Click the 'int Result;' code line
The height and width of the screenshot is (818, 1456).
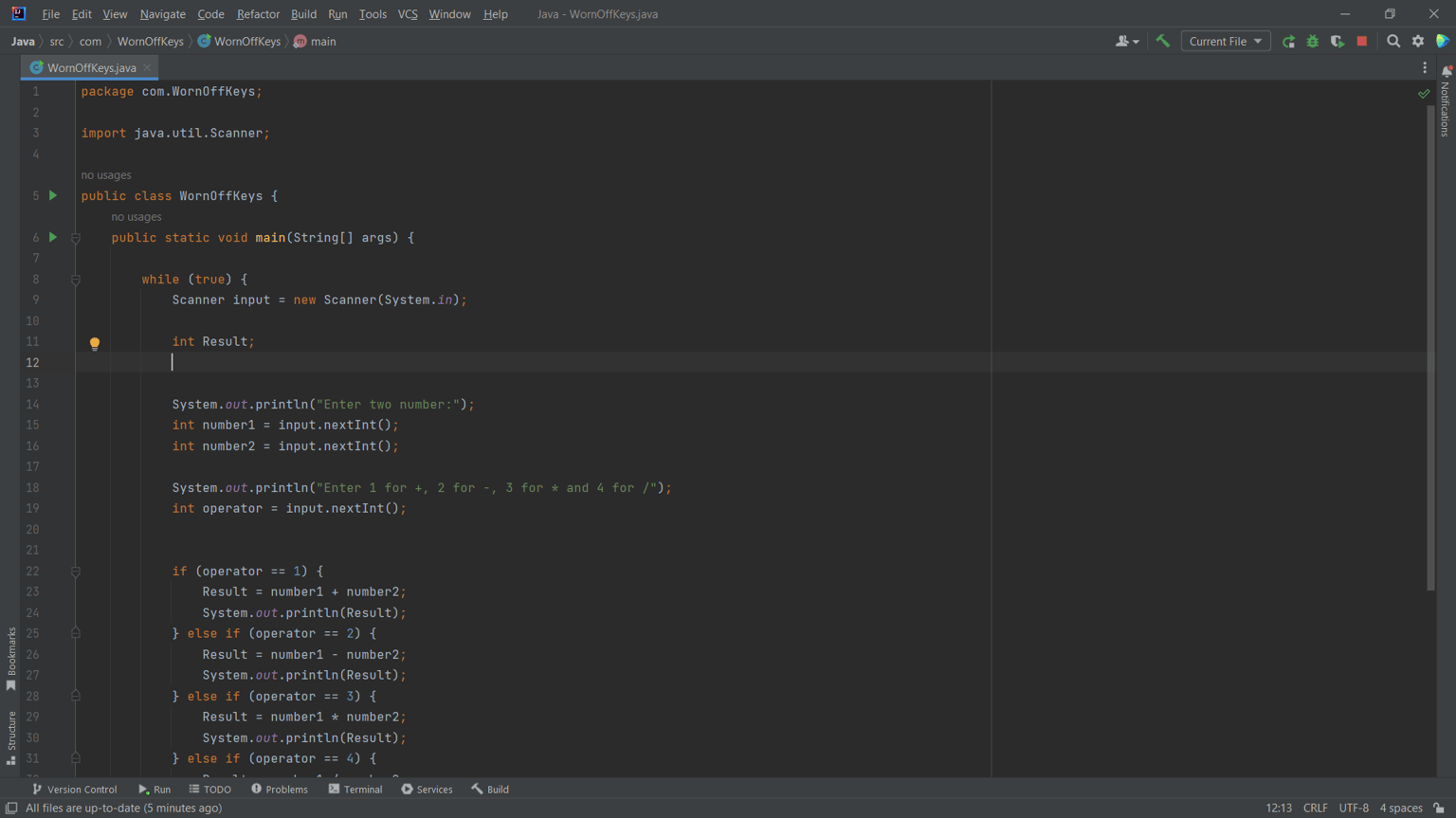pyautogui.click(x=213, y=341)
